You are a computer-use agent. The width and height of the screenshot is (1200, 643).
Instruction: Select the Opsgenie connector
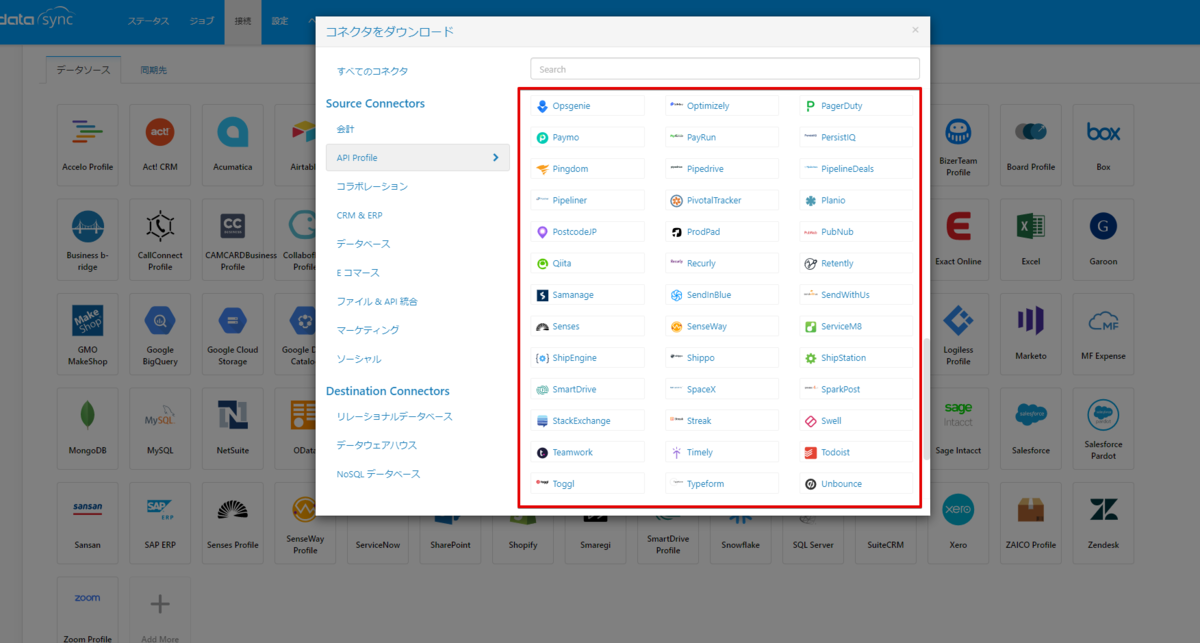(x=587, y=106)
